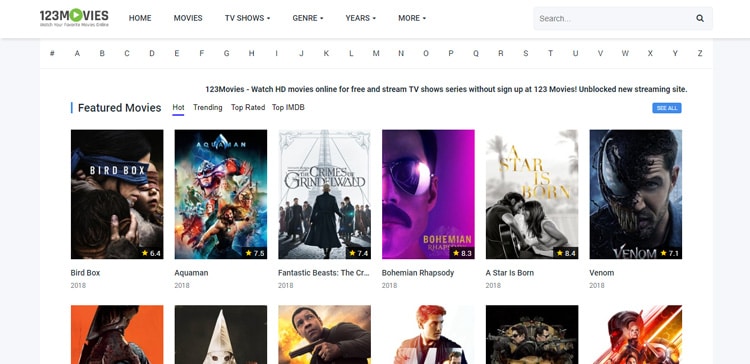This screenshot has height=364, width=750.
Task: Click the 8.4 rating badge on A Star Is Born
Action: tap(566, 253)
